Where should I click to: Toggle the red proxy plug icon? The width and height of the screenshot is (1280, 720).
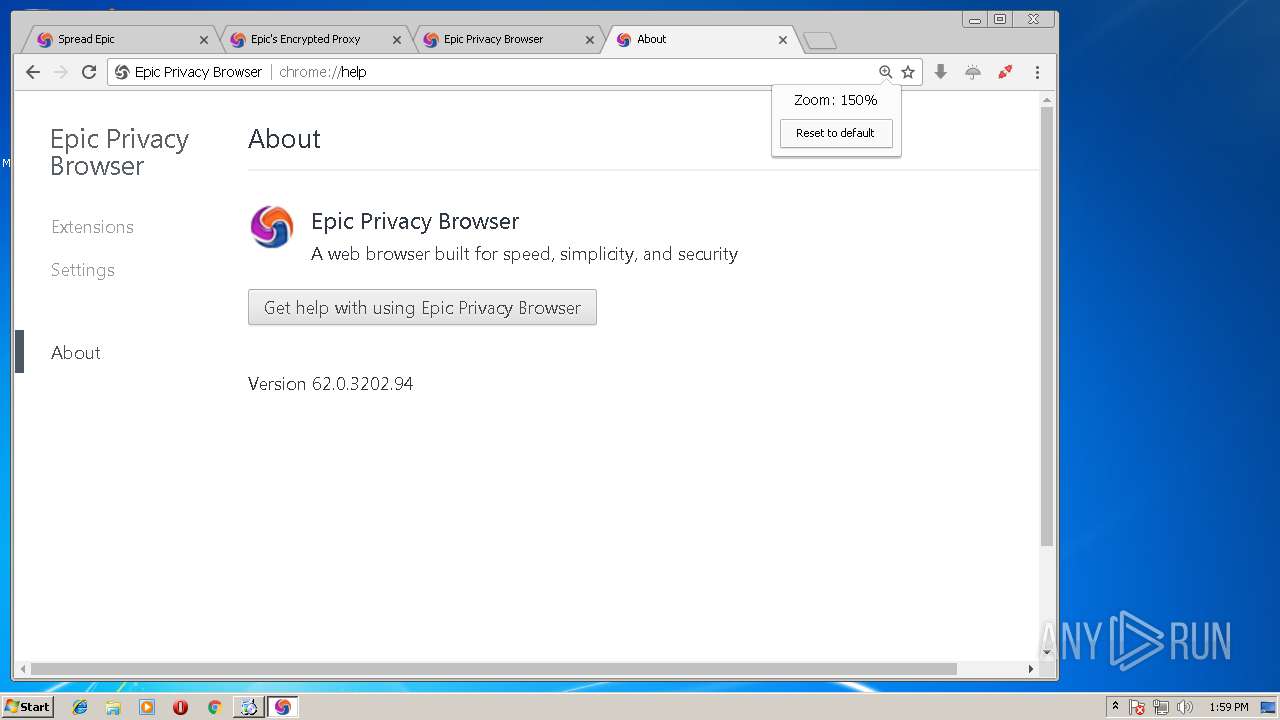(x=1005, y=72)
